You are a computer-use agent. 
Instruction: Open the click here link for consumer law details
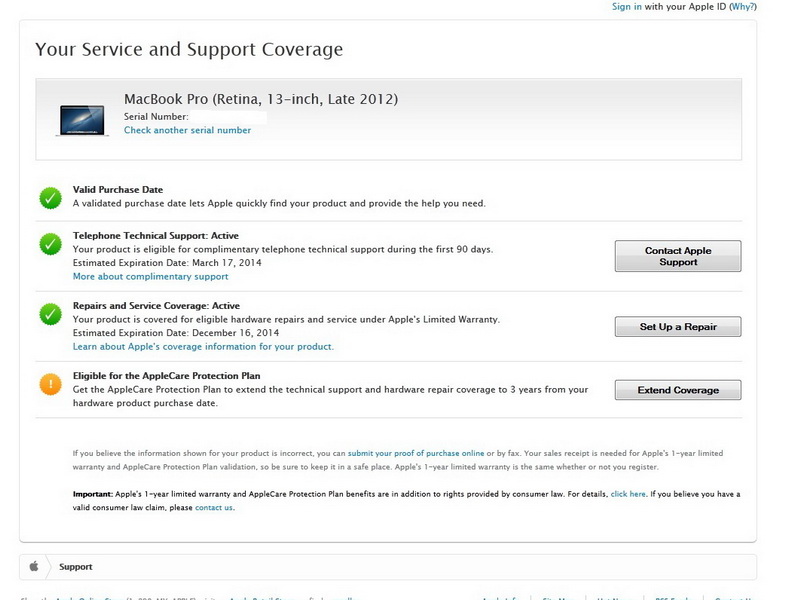(628, 494)
